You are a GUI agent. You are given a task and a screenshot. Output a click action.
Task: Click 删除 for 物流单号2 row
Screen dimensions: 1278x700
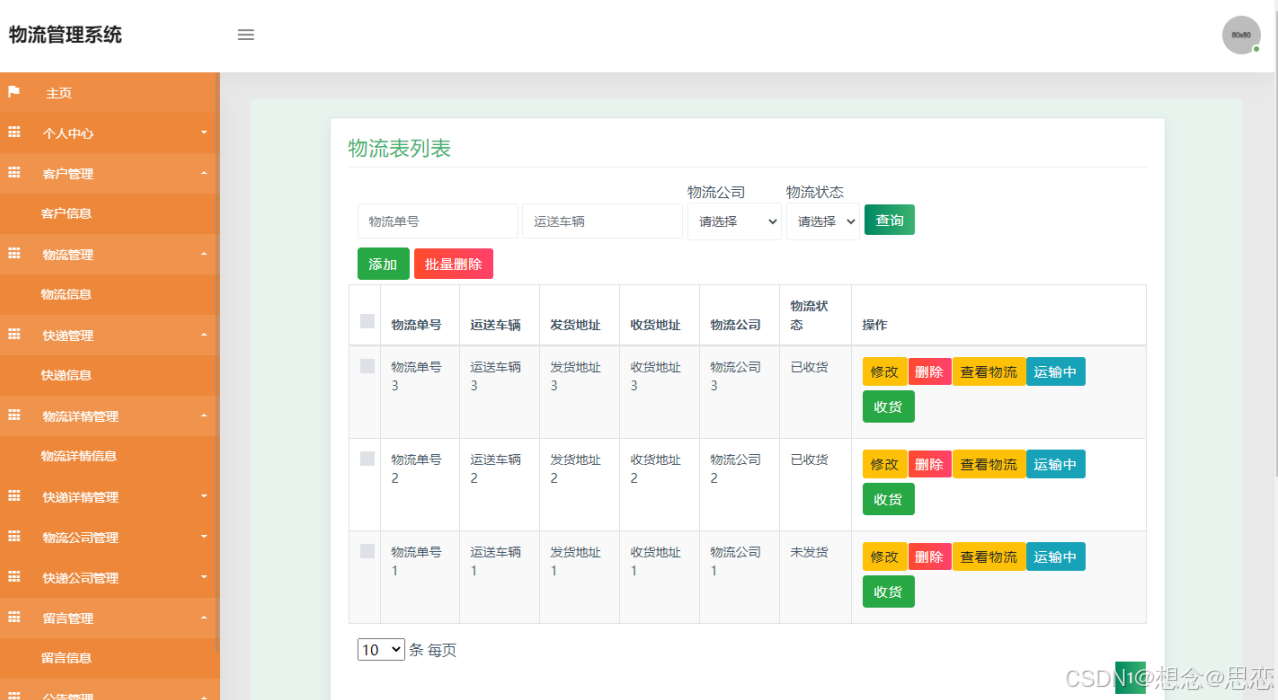click(x=930, y=464)
